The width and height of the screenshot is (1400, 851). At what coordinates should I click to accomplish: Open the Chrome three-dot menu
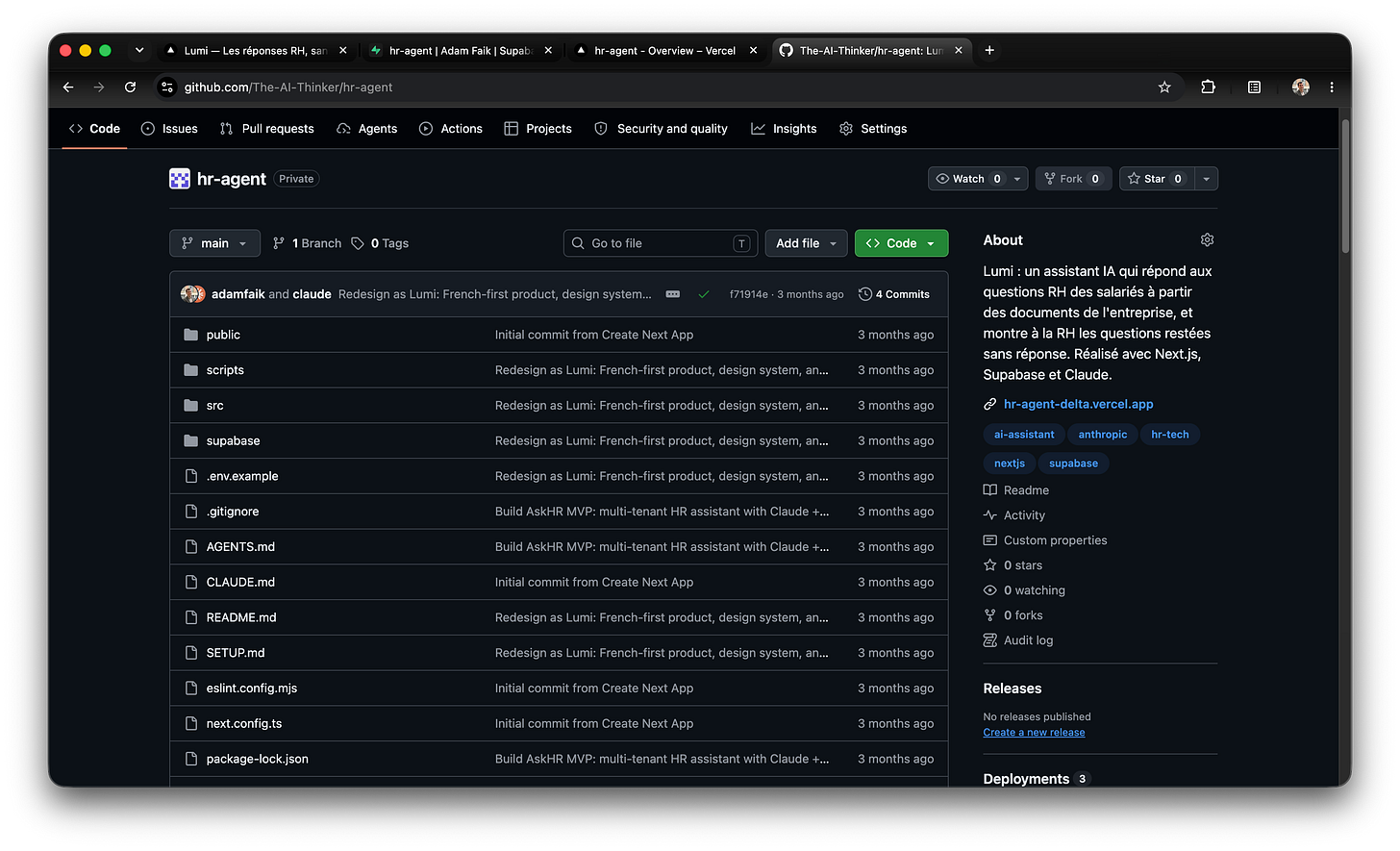(x=1332, y=88)
